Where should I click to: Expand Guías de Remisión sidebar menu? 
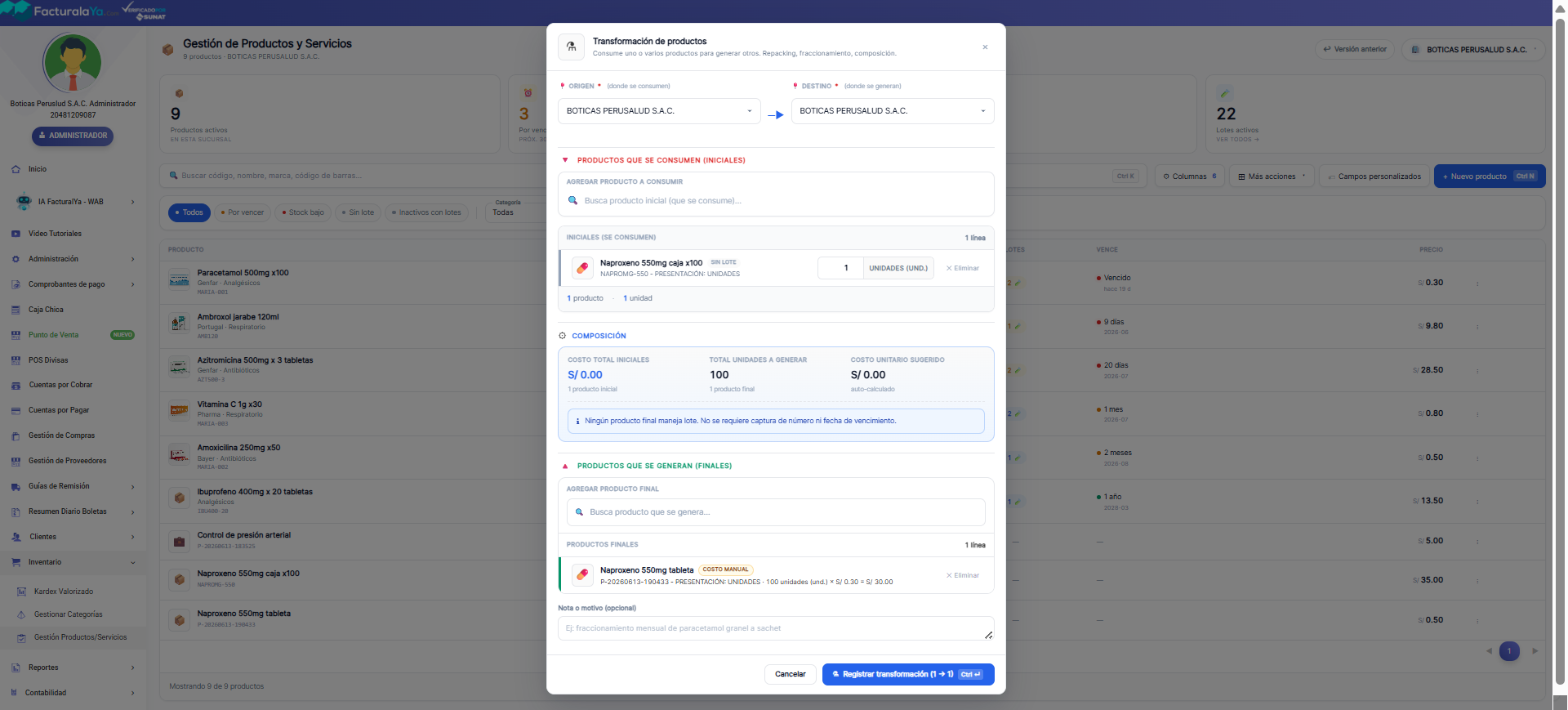pyautogui.click(x=73, y=486)
